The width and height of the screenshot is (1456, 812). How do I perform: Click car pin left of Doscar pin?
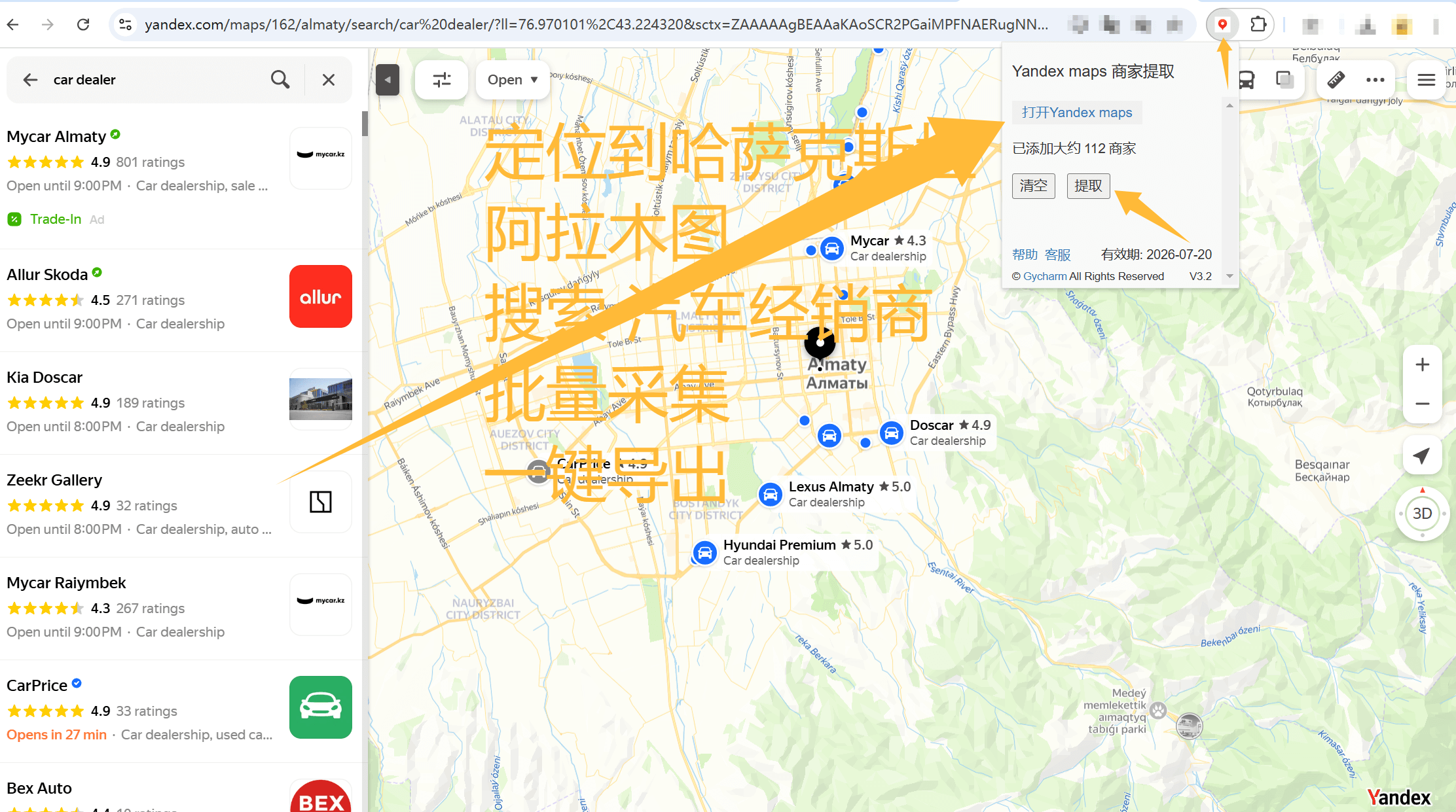pos(829,435)
